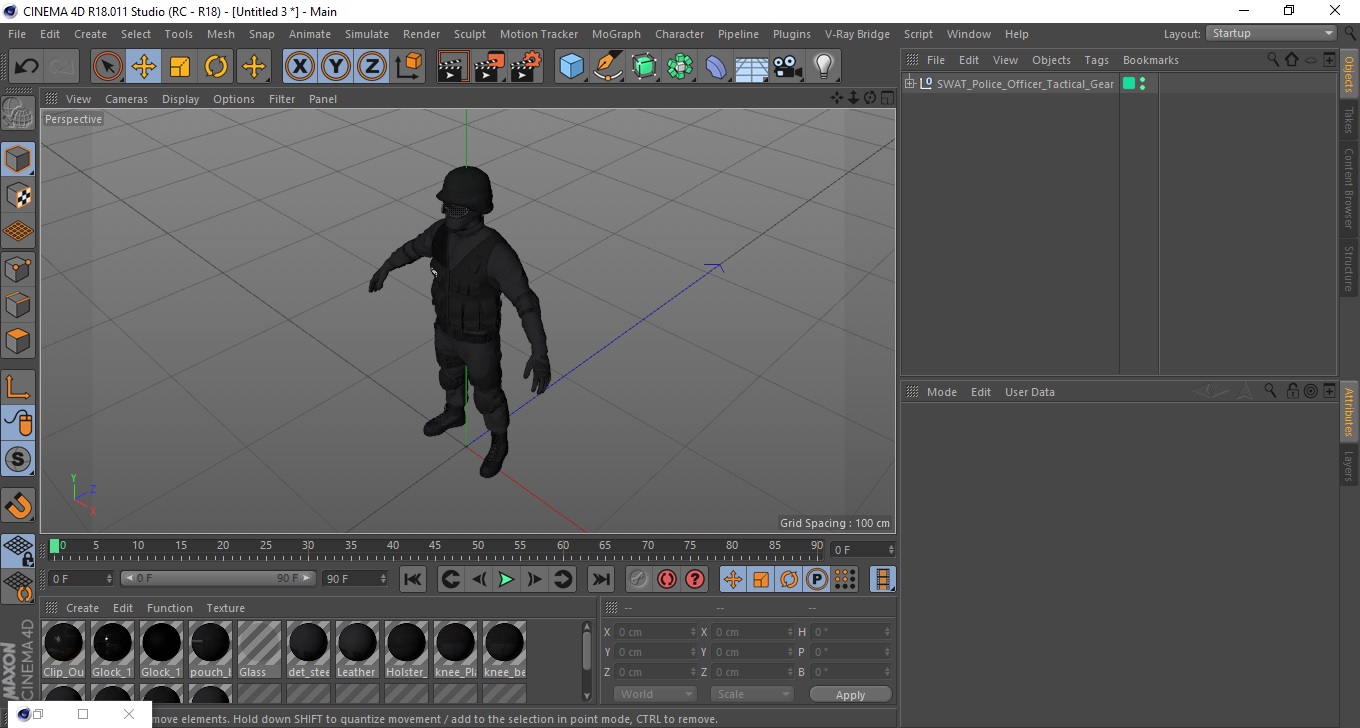Viewport: 1360px width, 728px height.
Task: Go to start of animation
Action: tap(413, 579)
